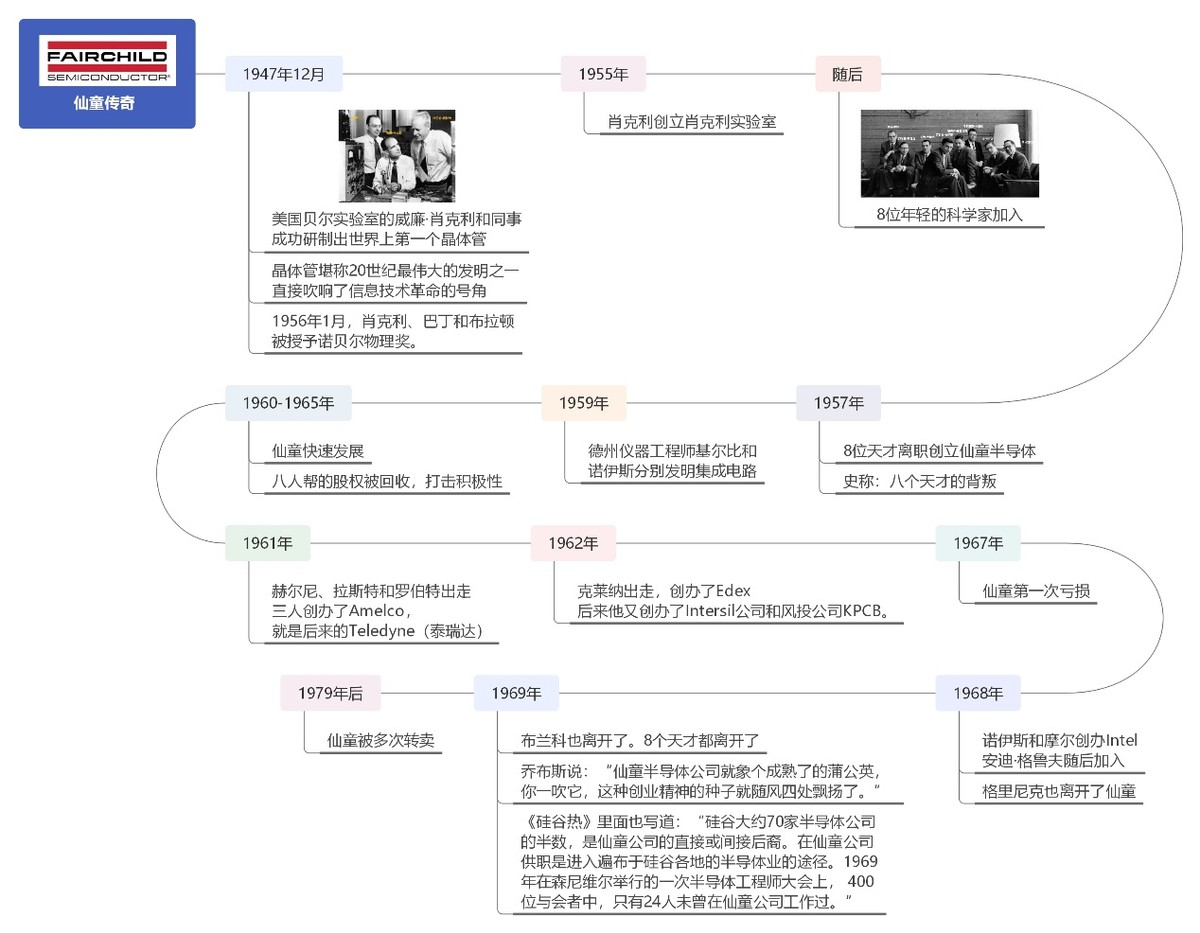Select the 1957年 node

click(839, 403)
